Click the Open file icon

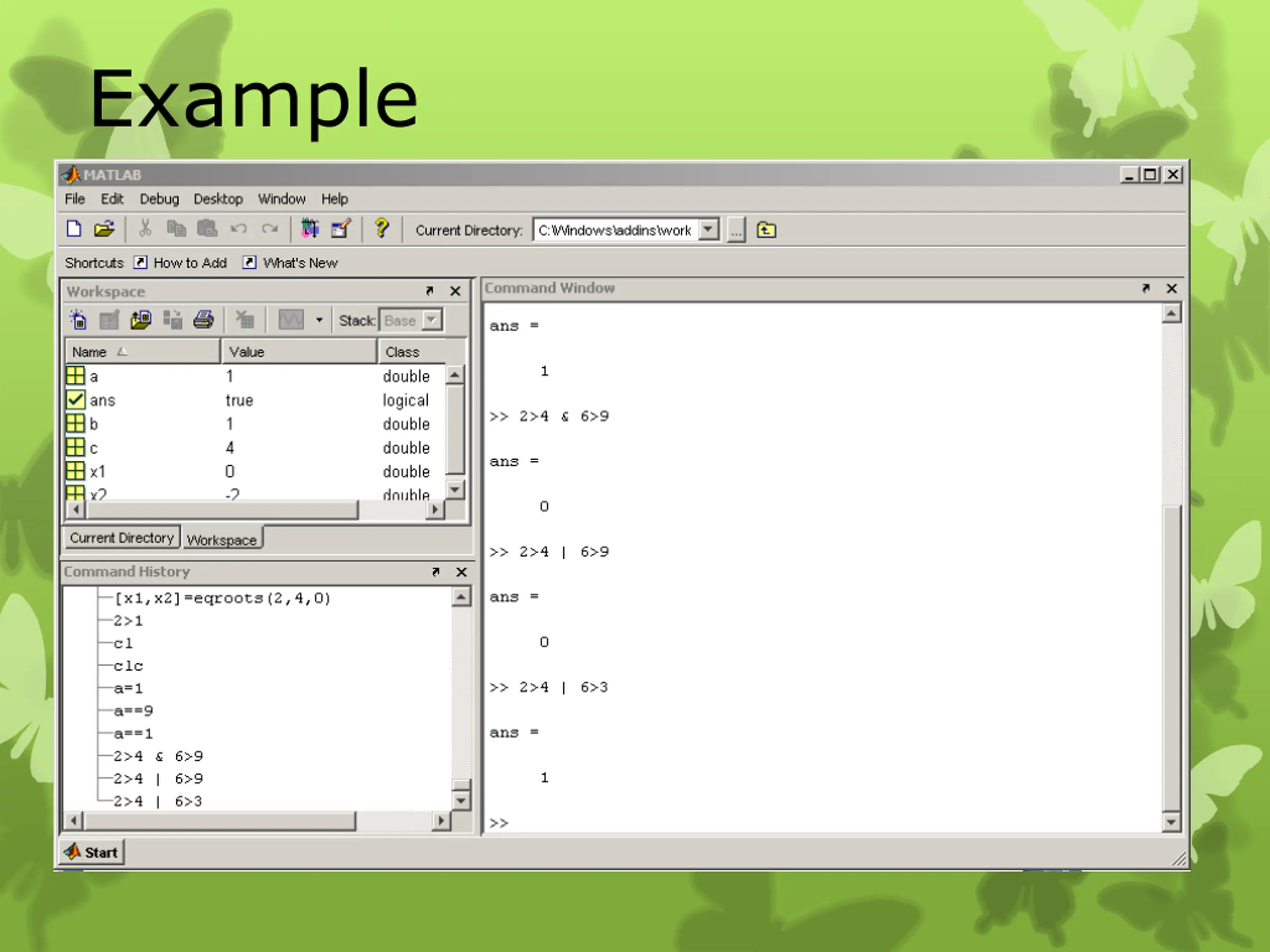pos(105,230)
